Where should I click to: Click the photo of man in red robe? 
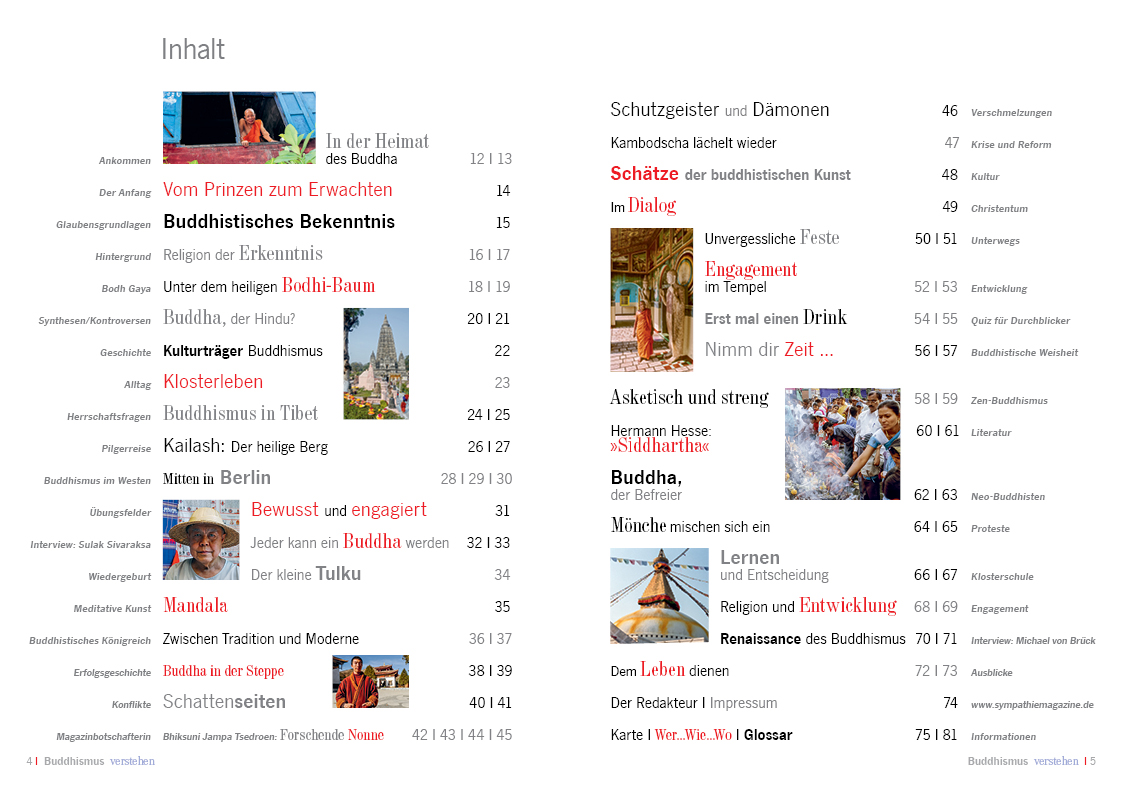[x=370, y=682]
